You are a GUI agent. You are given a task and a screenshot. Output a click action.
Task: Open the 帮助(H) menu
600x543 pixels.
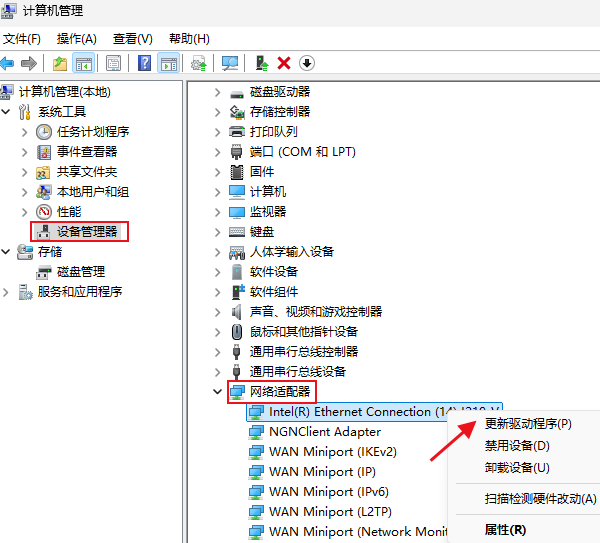click(189, 39)
